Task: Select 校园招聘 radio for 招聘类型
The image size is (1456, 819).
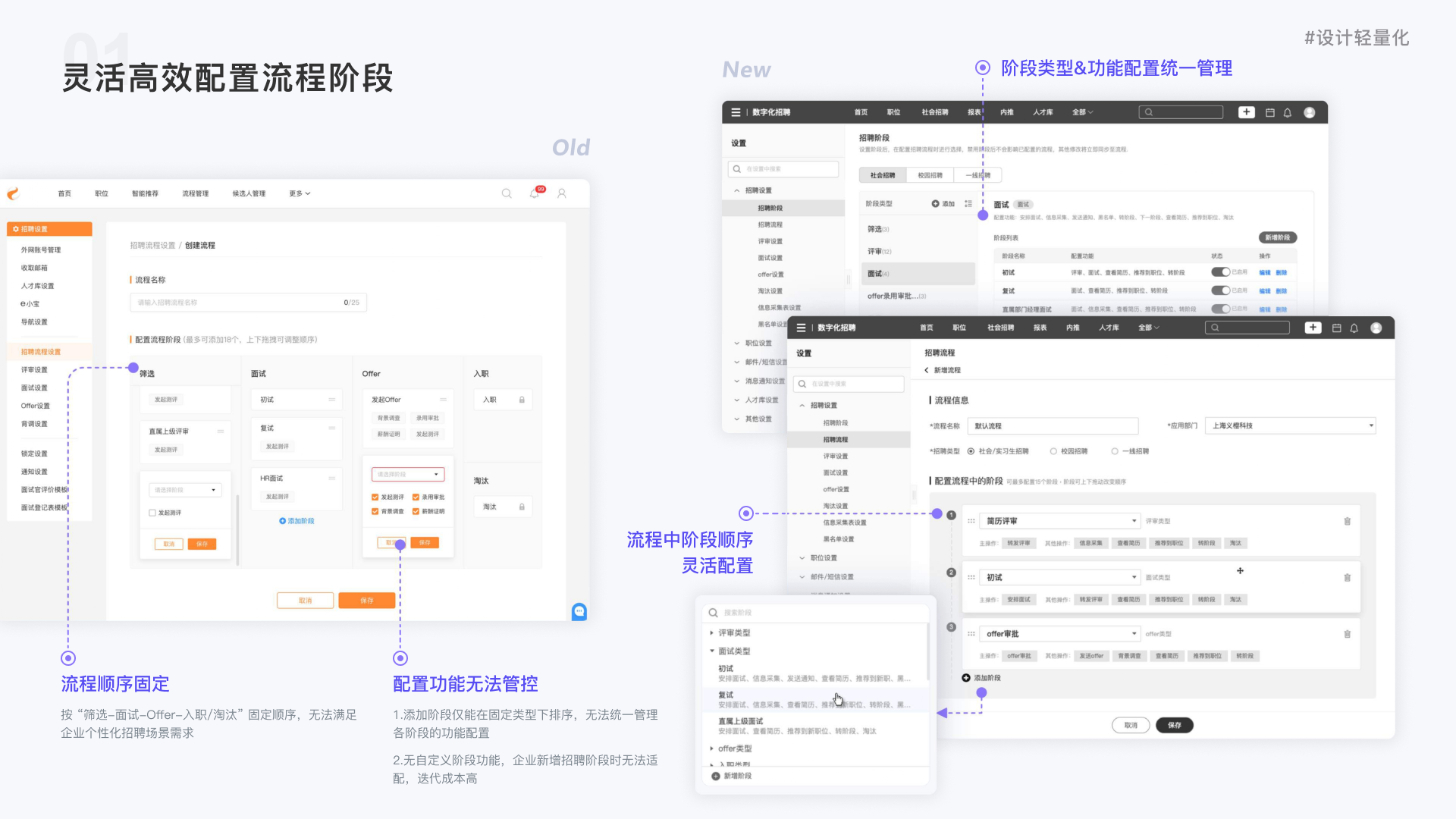Action: (x=1053, y=451)
